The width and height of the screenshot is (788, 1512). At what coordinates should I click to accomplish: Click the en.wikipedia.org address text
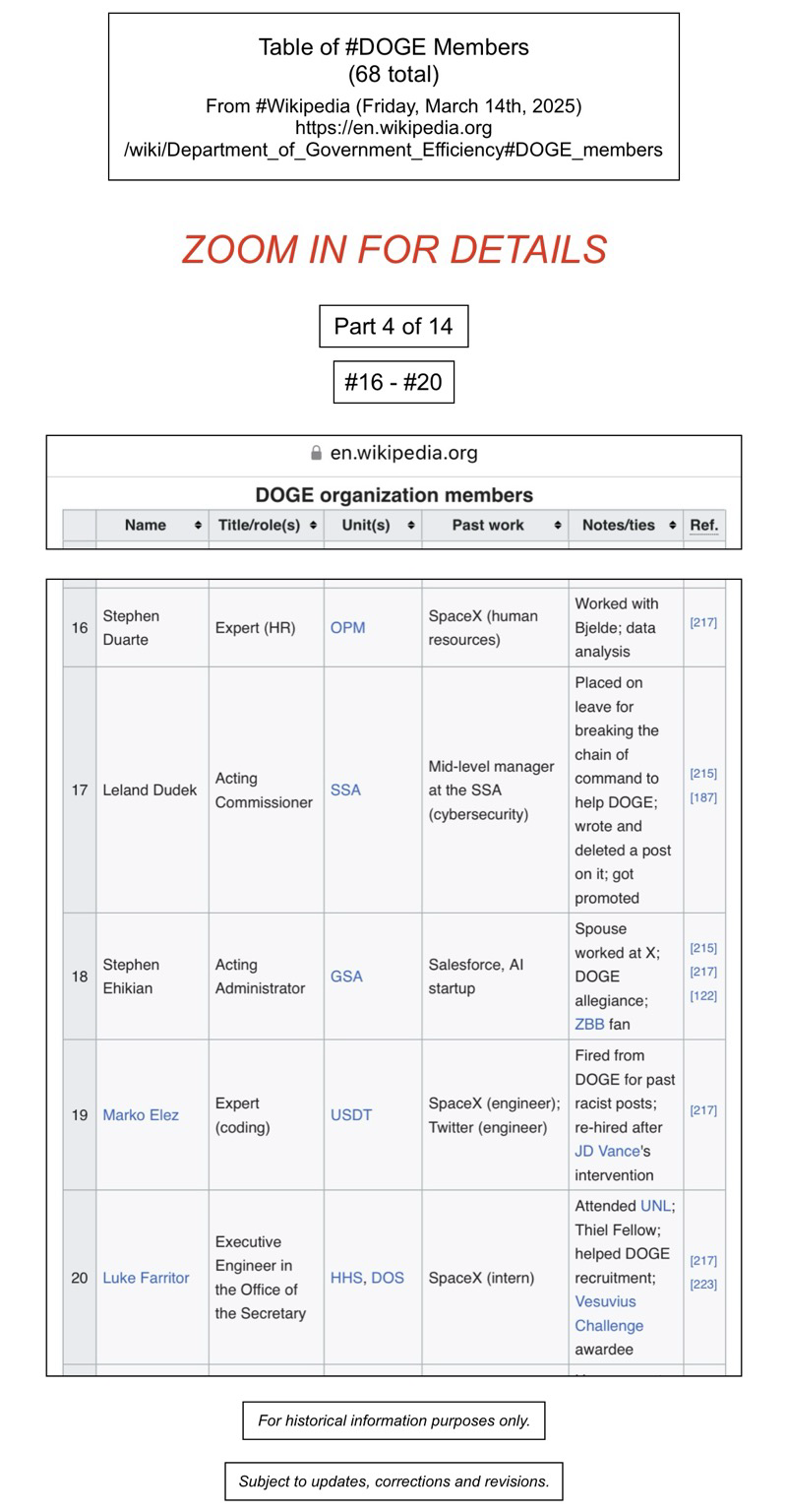pyautogui.click(x=404, y=453)
